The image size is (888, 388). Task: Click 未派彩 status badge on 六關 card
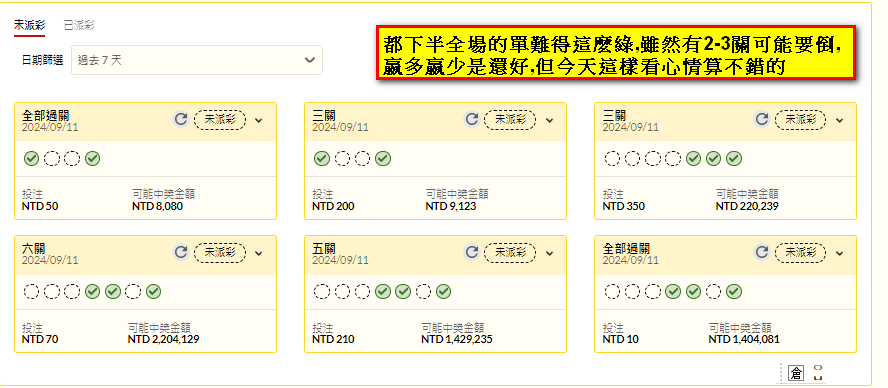click(220, 253)
